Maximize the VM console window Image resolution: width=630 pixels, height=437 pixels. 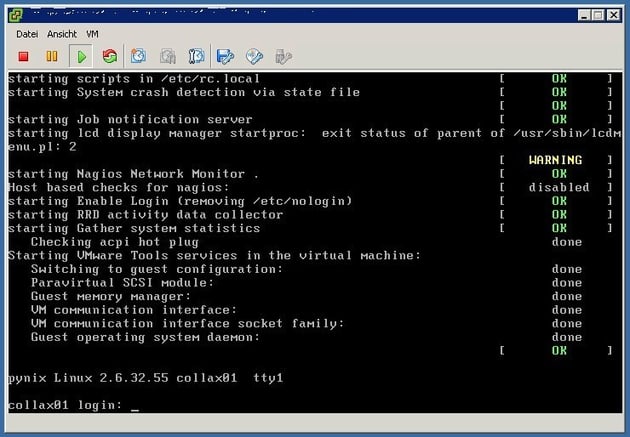point(598,15)
